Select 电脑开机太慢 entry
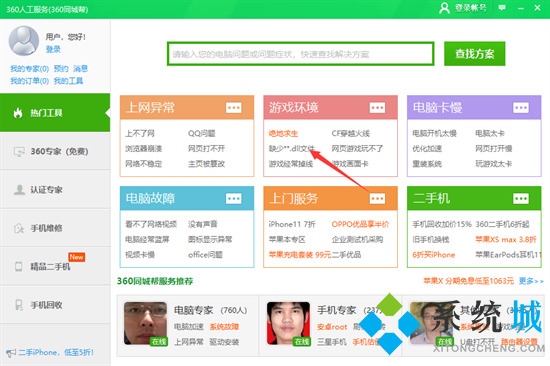Image resolution: width=550 pixels, height=366 pixels. [435, 133]
